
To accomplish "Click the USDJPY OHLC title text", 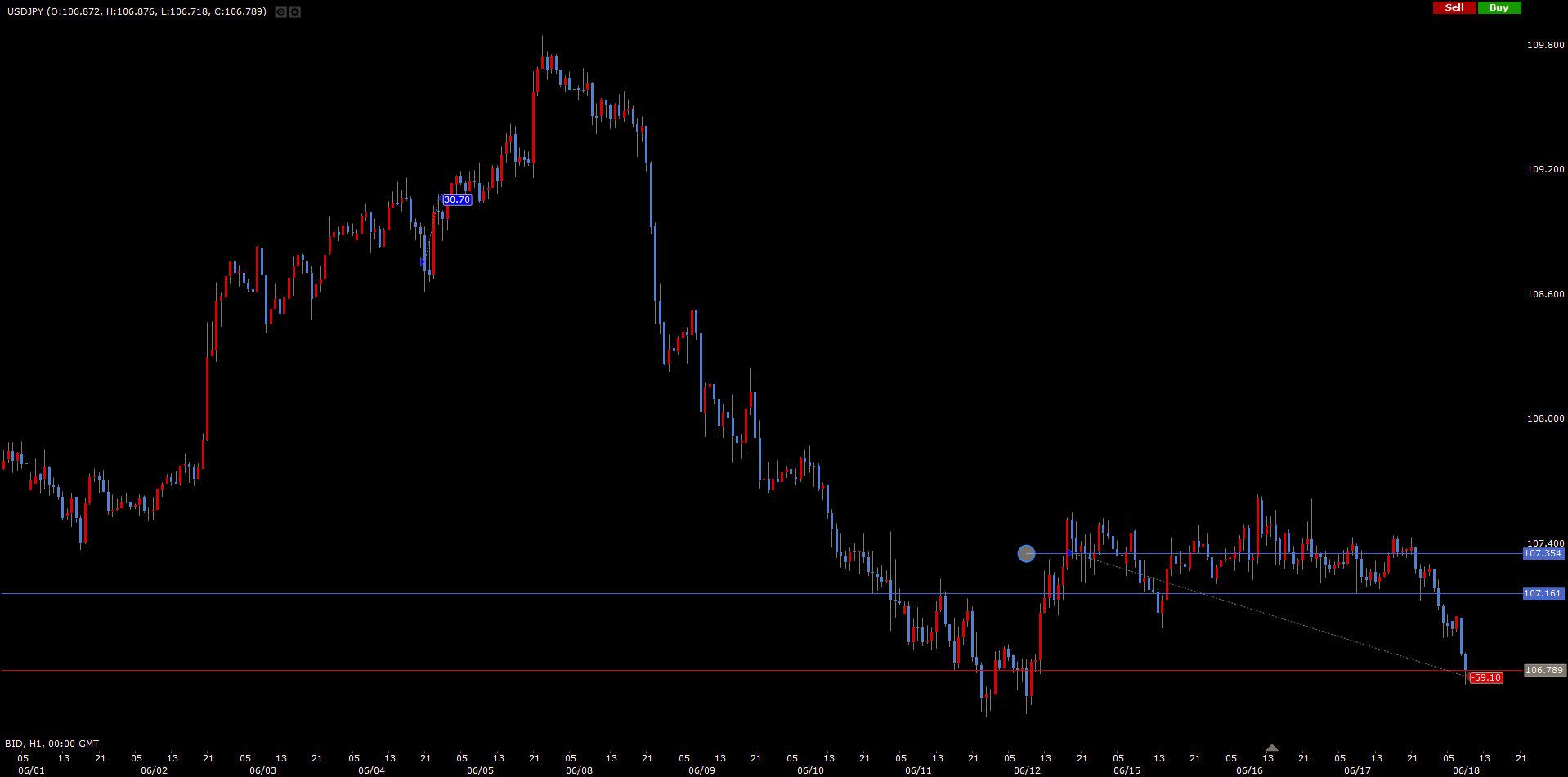I will (137, 11).
